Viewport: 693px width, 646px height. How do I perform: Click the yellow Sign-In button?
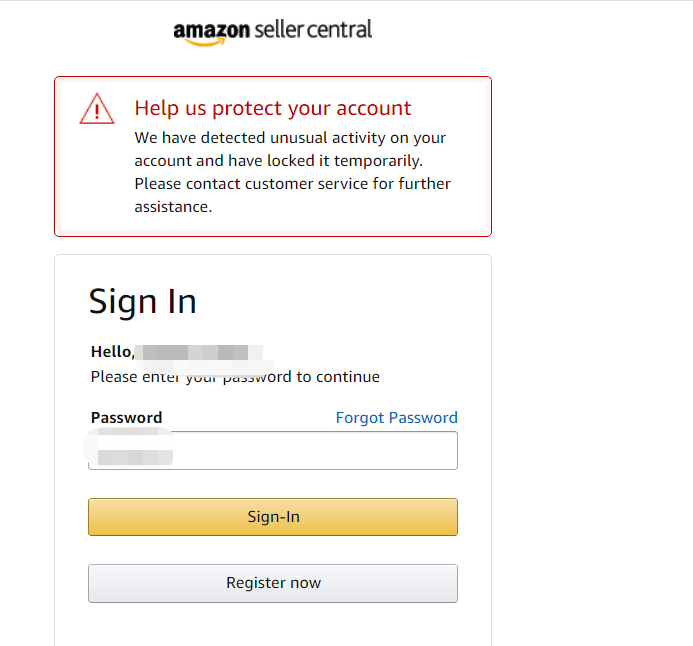[273, 517]
